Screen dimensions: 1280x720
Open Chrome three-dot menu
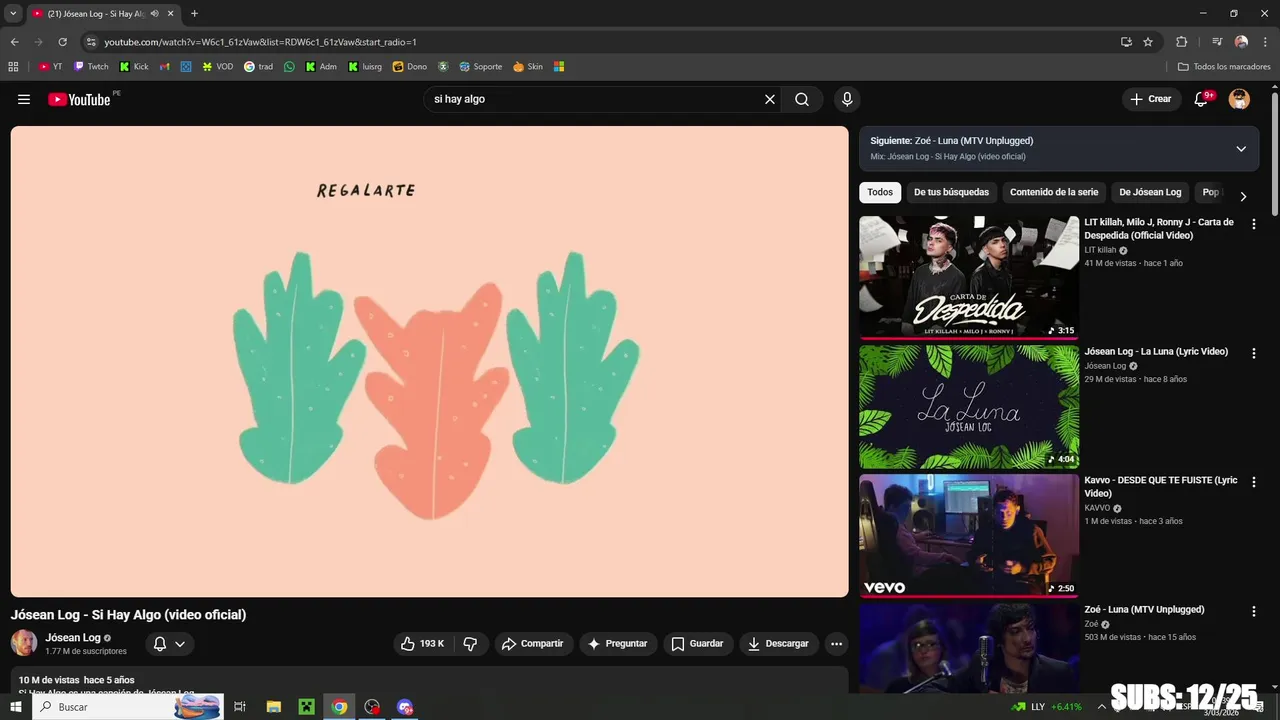(1264, 42)
